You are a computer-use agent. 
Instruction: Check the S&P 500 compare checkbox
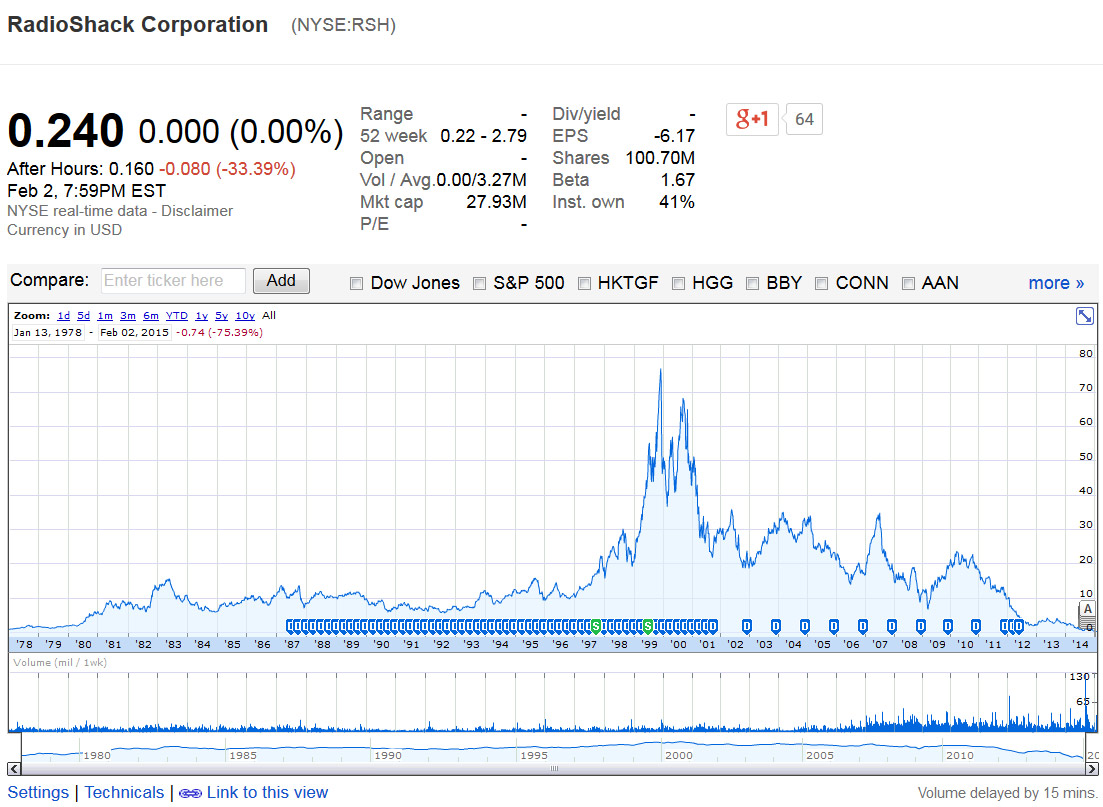click(479, 284)
